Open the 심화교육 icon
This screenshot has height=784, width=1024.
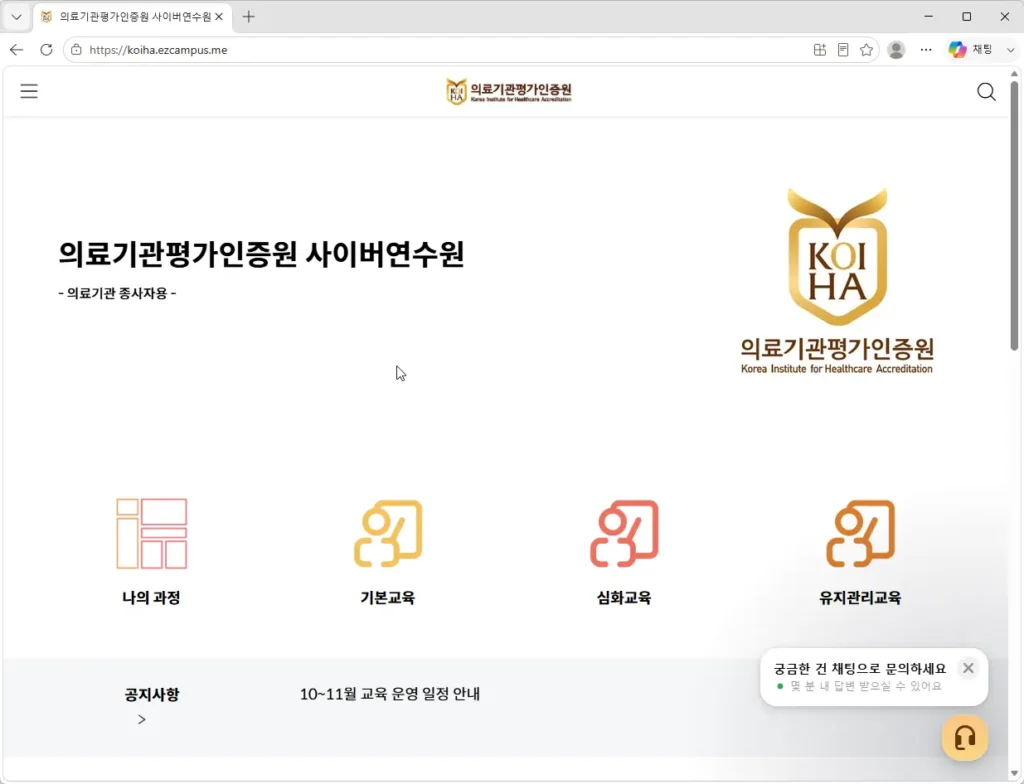coord(624,533)
